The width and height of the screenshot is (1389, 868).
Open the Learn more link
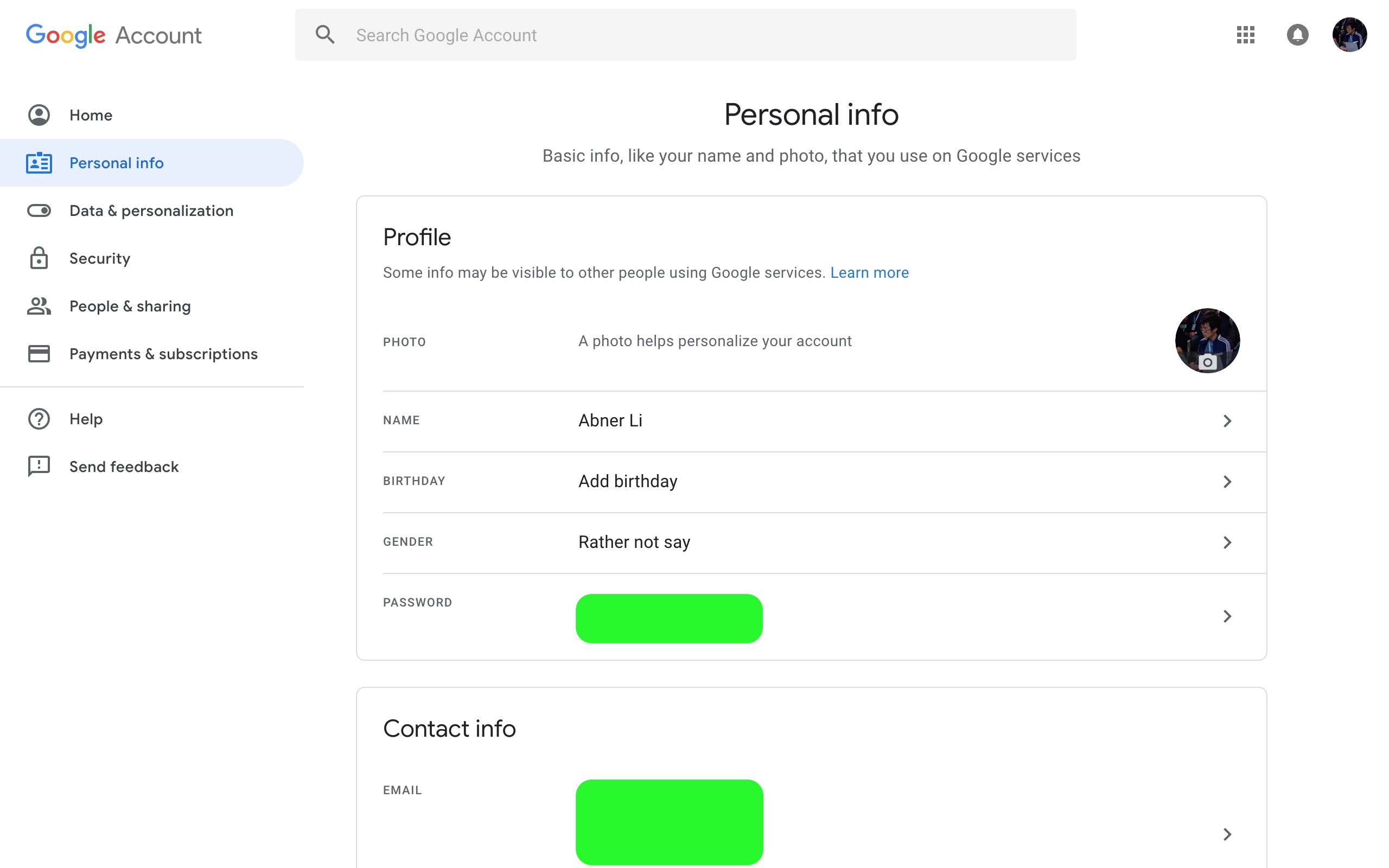click(x=869, y=273)
